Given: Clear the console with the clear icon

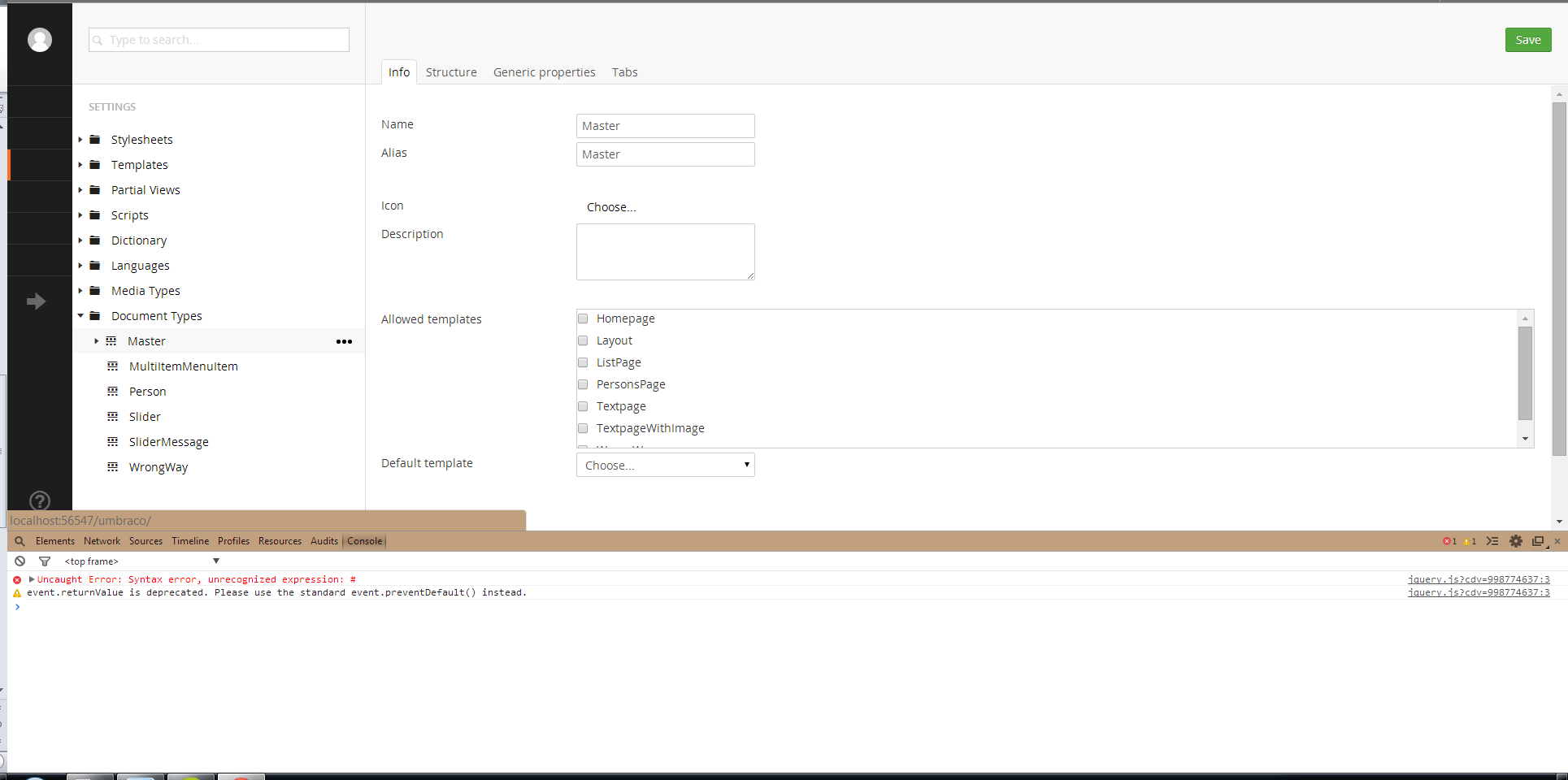Looking at the screenshot, I should tap(20, 561).
